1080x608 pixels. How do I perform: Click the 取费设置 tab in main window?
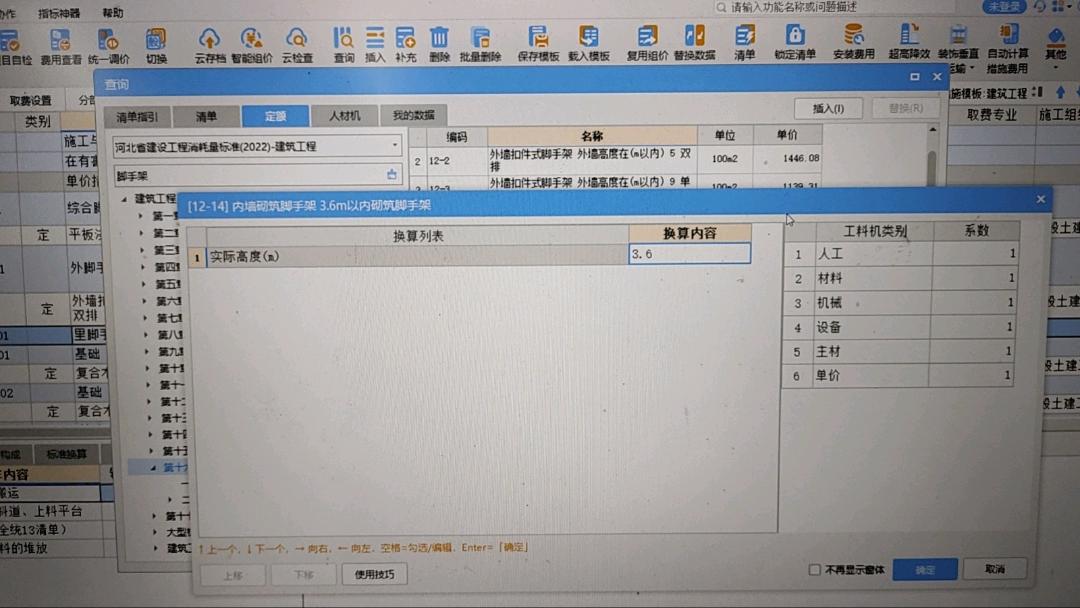point(30,101)
